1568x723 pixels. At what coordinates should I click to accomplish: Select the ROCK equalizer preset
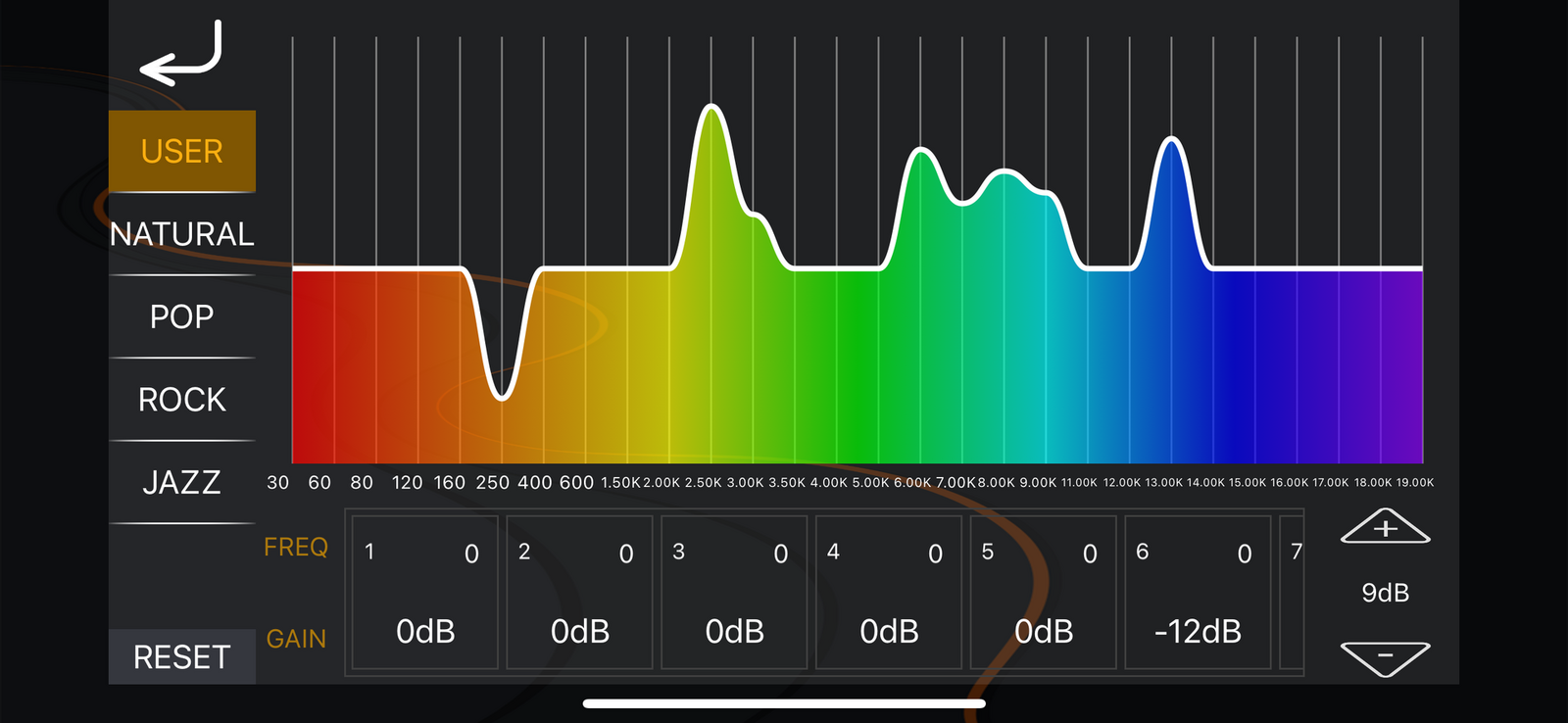click(x=182, y=400)
